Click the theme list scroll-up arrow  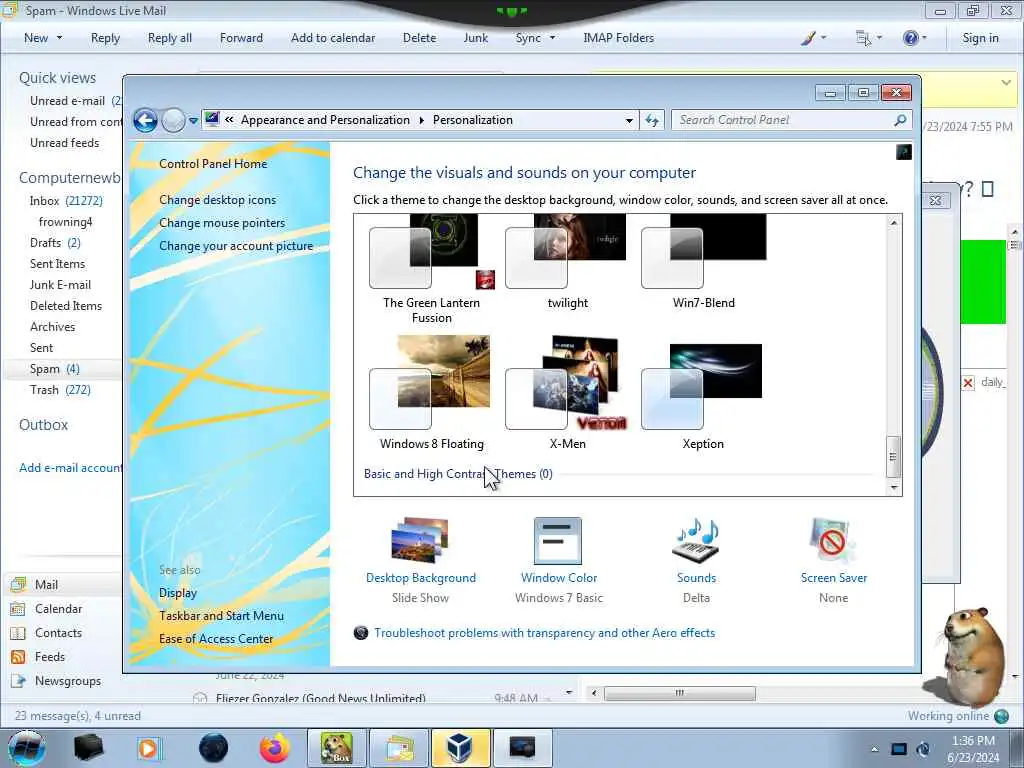tap(893, 223)
